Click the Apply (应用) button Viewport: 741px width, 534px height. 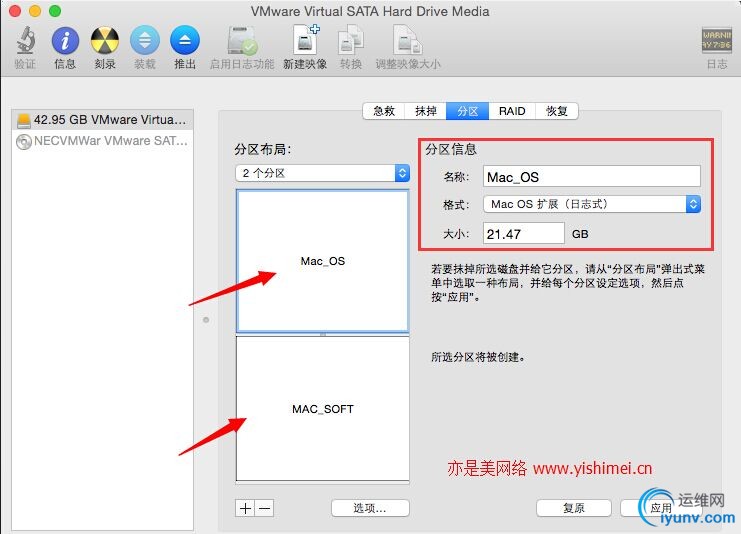click(x=661, y=508)
